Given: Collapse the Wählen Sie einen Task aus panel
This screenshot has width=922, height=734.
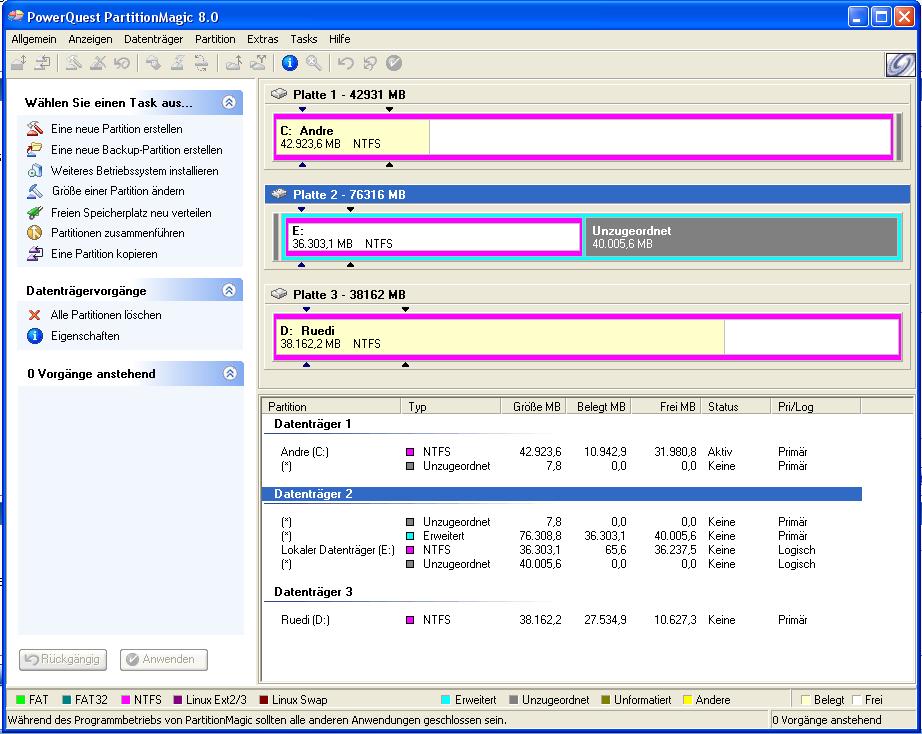Looking at the screenshot, I should tap(229, 102).
